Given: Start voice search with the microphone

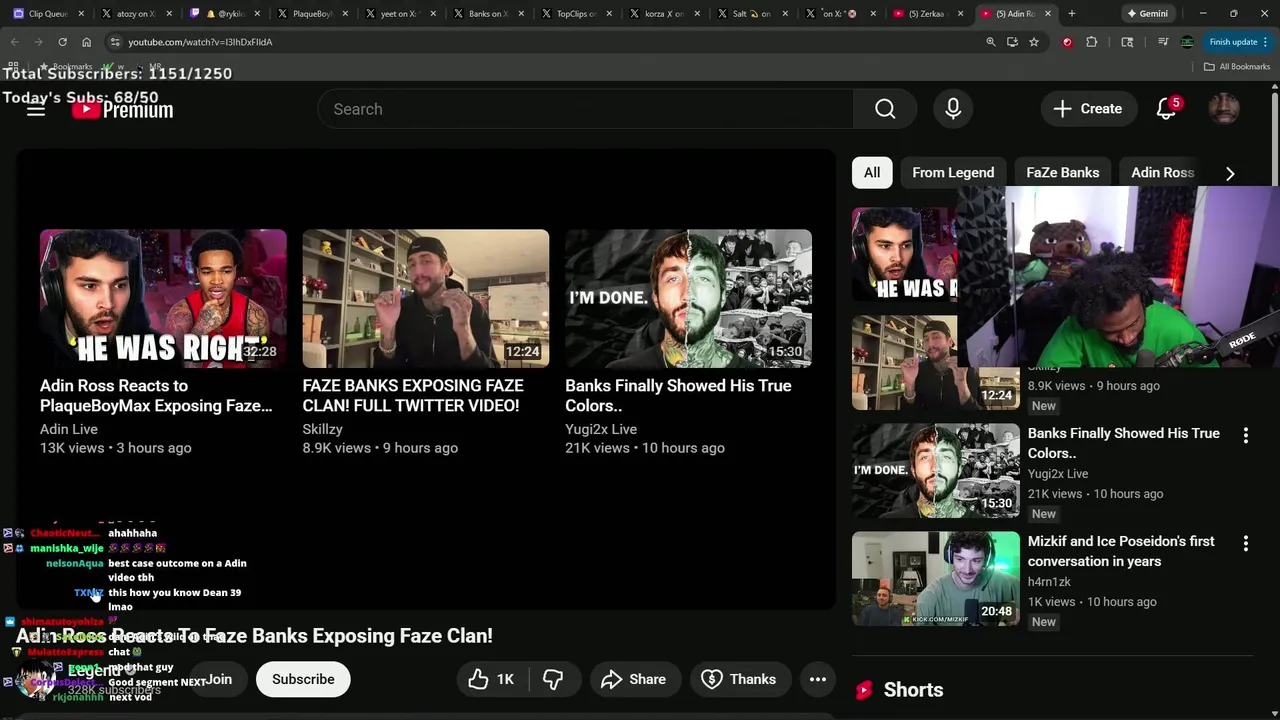Looking at the screenshot, I should coord(953,109).
